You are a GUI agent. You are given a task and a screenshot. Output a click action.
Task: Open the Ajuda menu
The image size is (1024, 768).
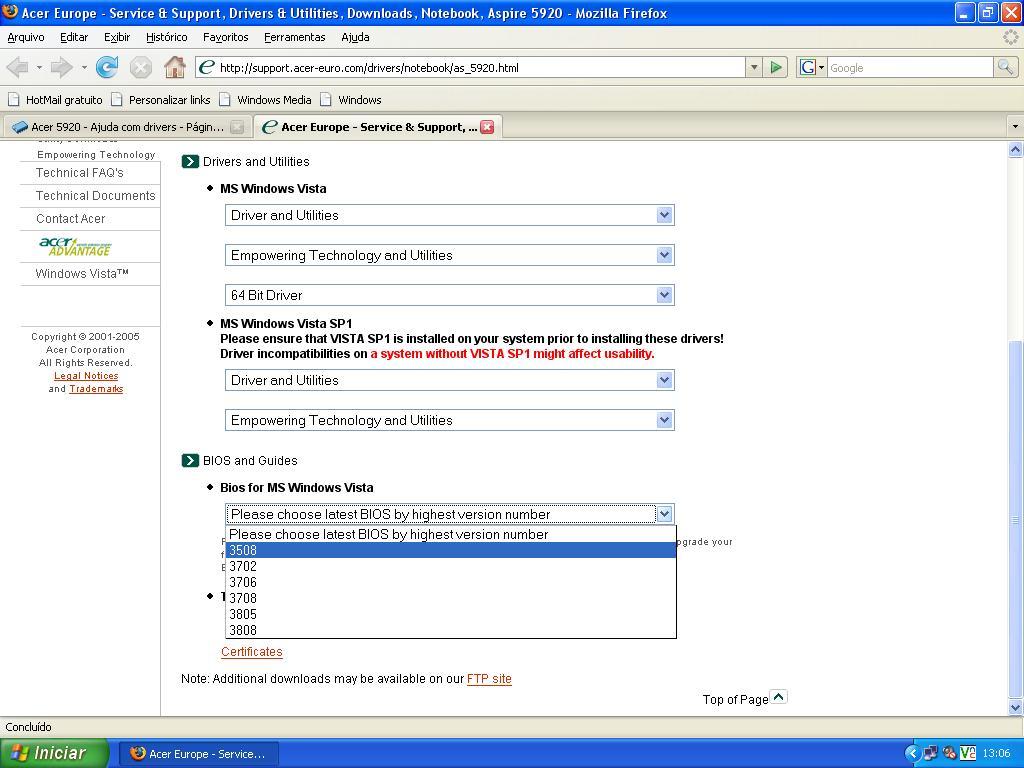click(355, 37)
